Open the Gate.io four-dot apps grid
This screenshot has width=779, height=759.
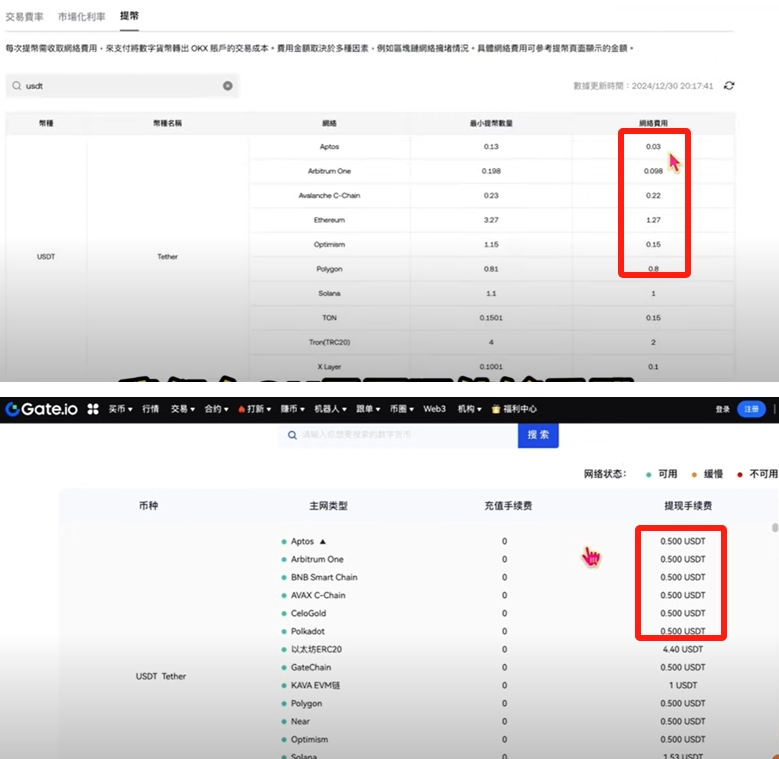point(93,409)
